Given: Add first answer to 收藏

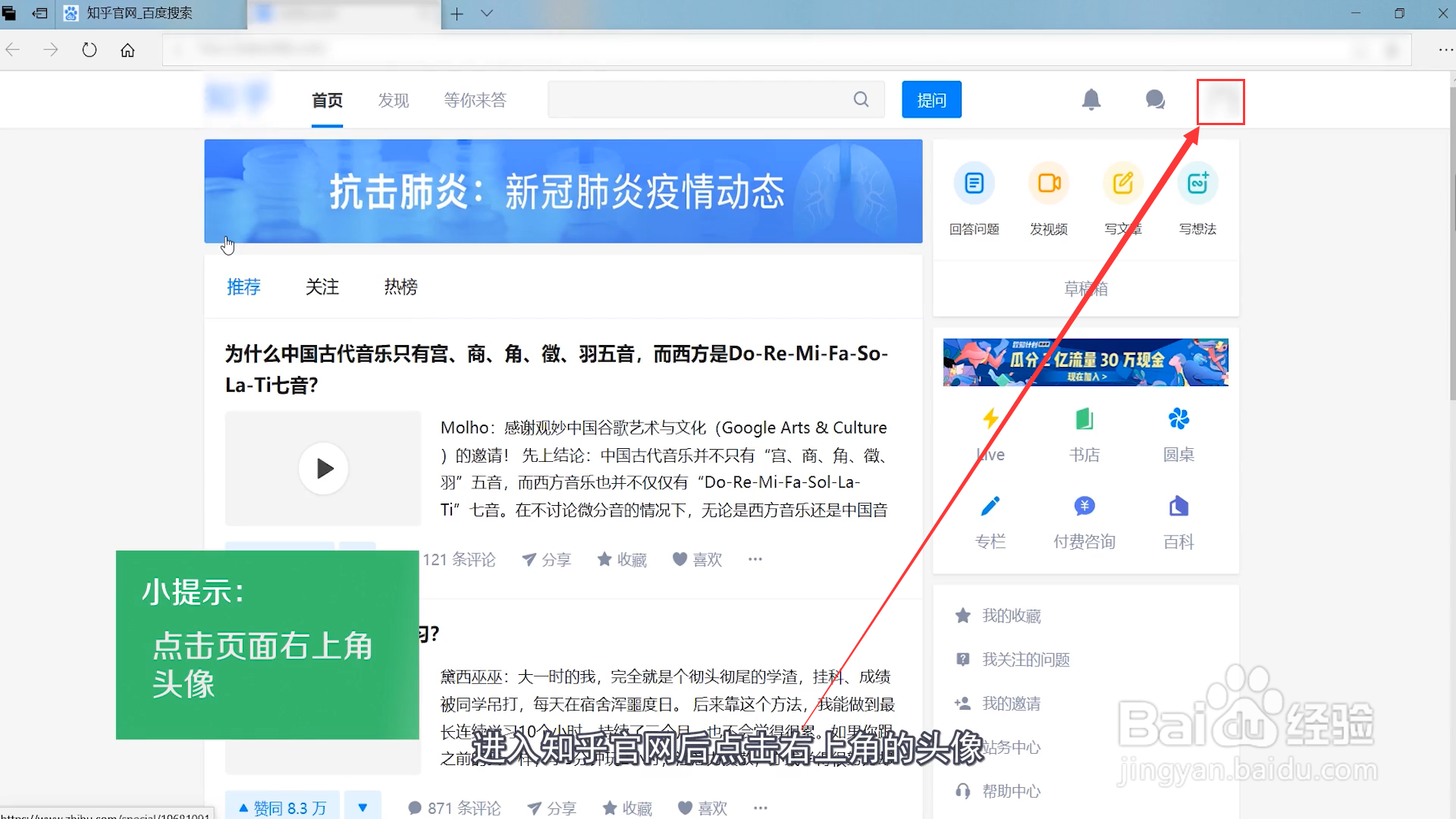Looking at the screenshot, I should pyautogui.click(x=622, y=560).
